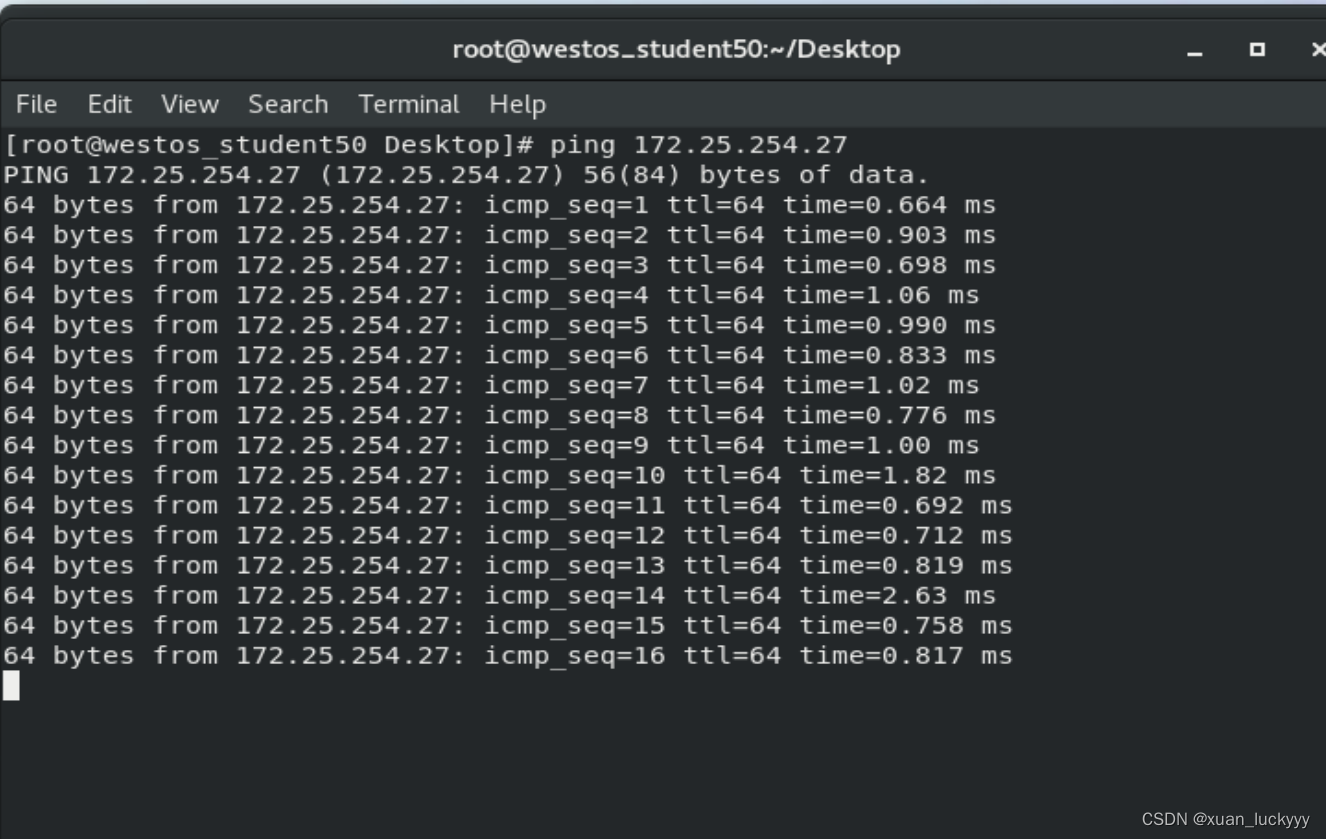Click the icmp_seq=10 reply line
1326x839 pixels.
pyautogui.click(x=499, y=475)
